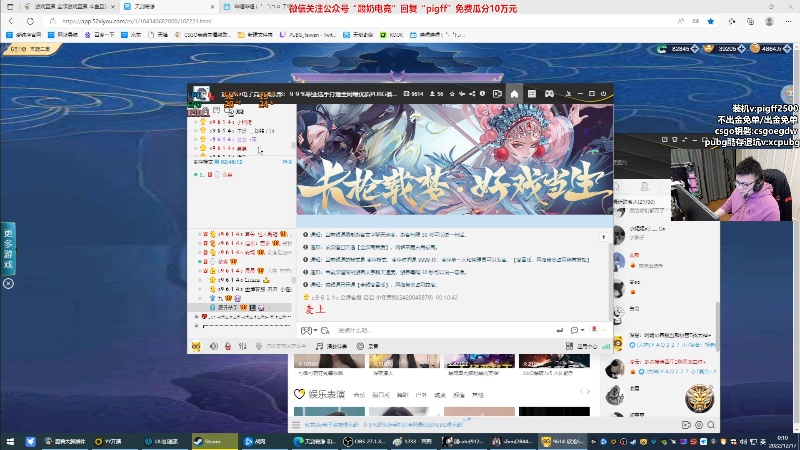Image resolution: width=800 pixels, height=450 pixels.
Task: Click the clock in system tray
Action: pyautogui.click(x=783, y=441)
